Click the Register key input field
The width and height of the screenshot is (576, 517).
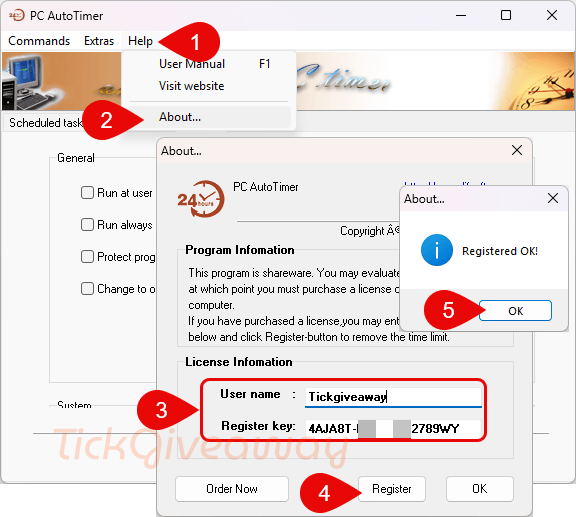393,429
